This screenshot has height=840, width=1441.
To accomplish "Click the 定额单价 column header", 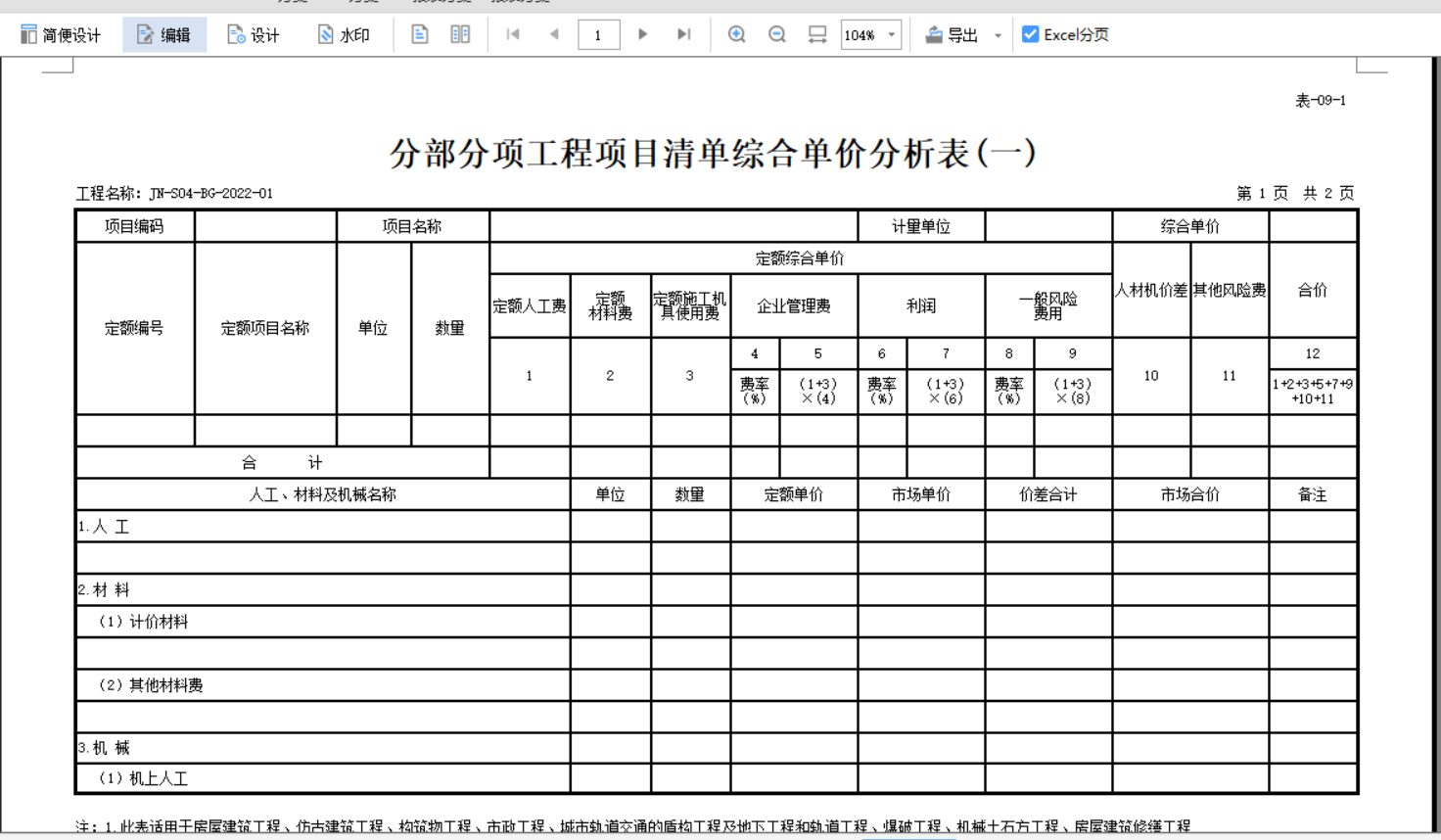I will [794, 494].
